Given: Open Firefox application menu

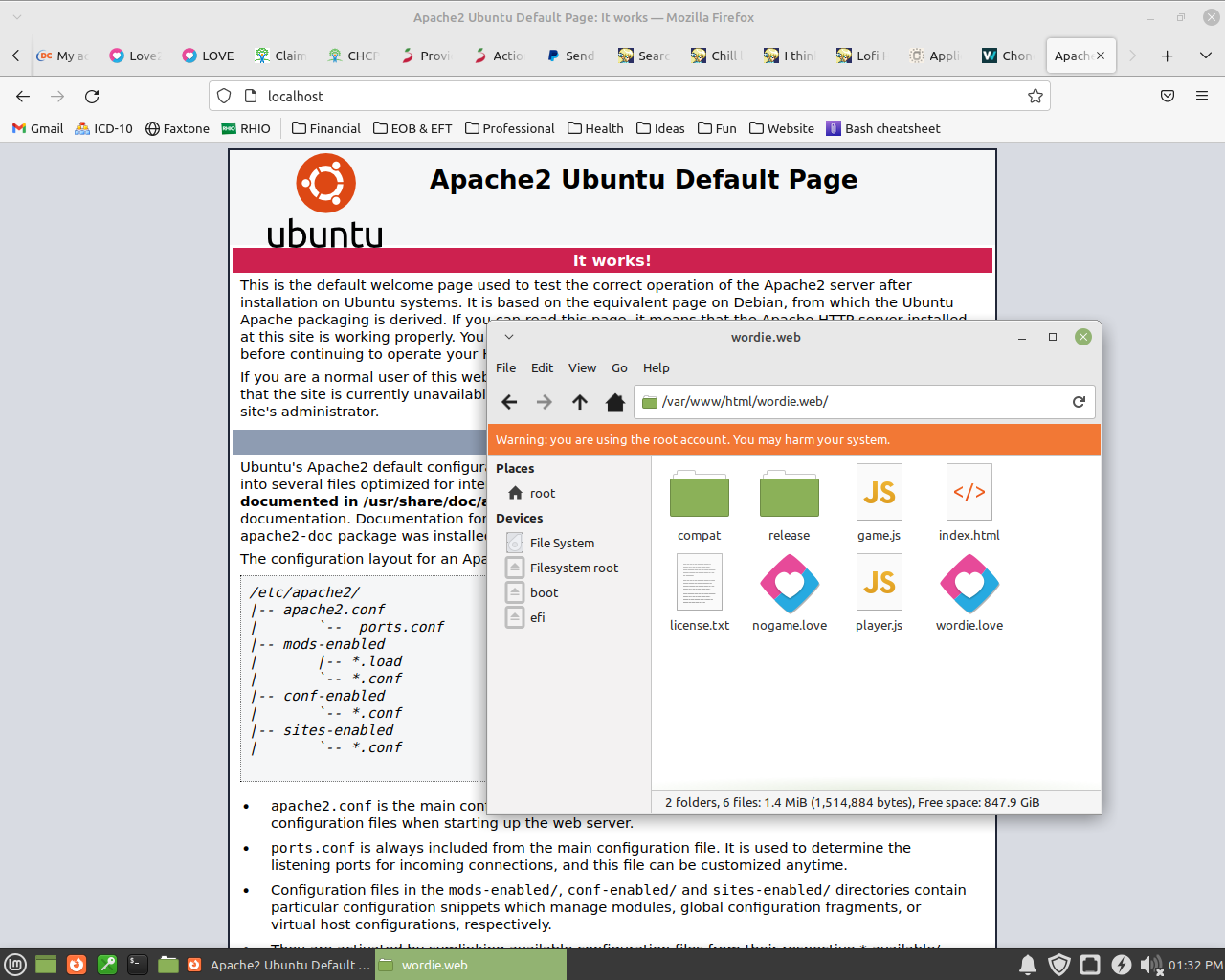Looking at the screenshot, I should tap(1202, 96).
